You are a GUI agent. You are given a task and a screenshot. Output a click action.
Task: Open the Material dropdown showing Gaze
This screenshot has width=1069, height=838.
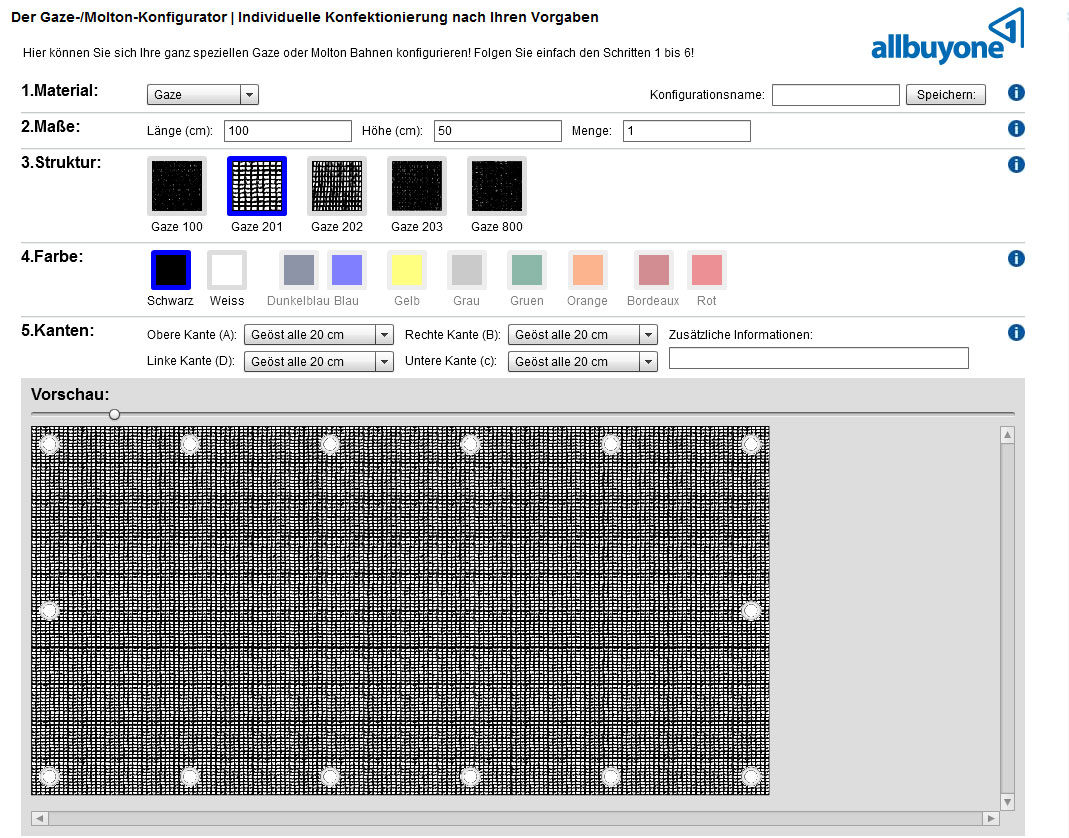coord(202,95)
